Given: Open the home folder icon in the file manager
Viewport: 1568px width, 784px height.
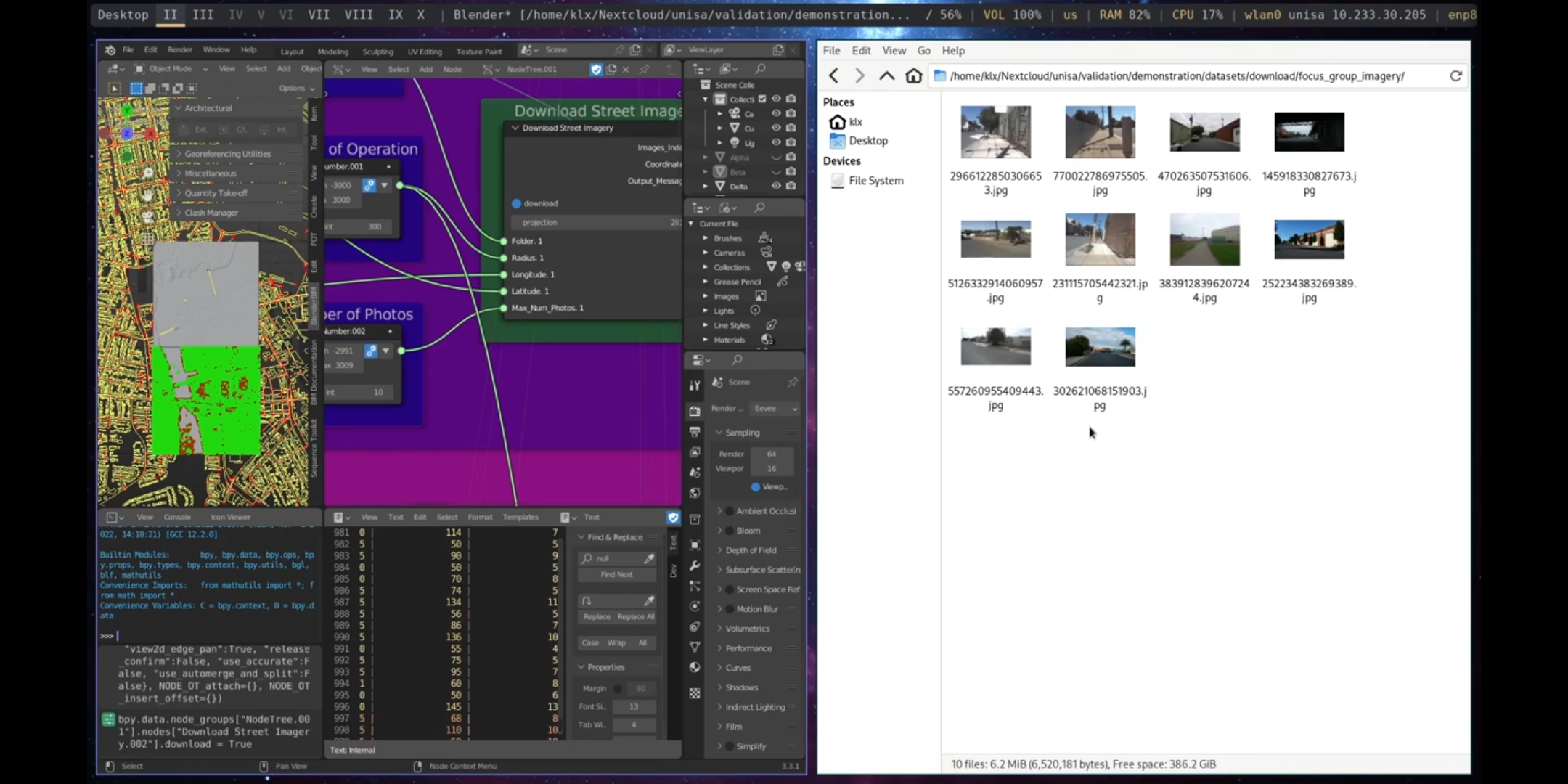Looking at the screenshot, I should tap(913, 75).
